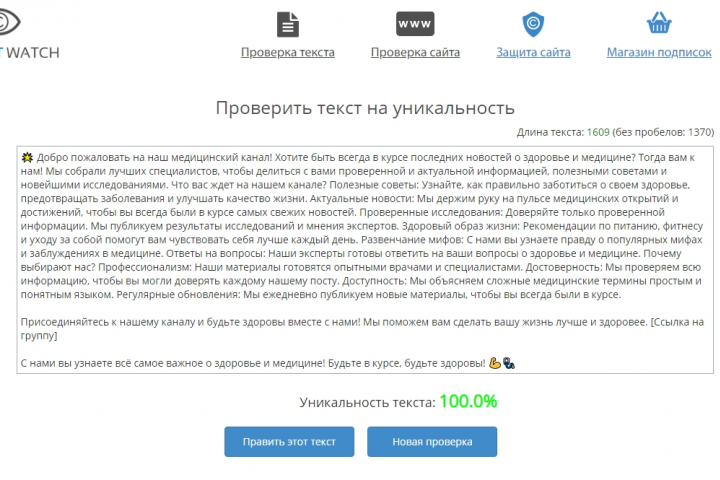This screenshot has width=720, height=480.
Task: Click the без пробелов: 1370 count
Action: click(x=663, y=132)
